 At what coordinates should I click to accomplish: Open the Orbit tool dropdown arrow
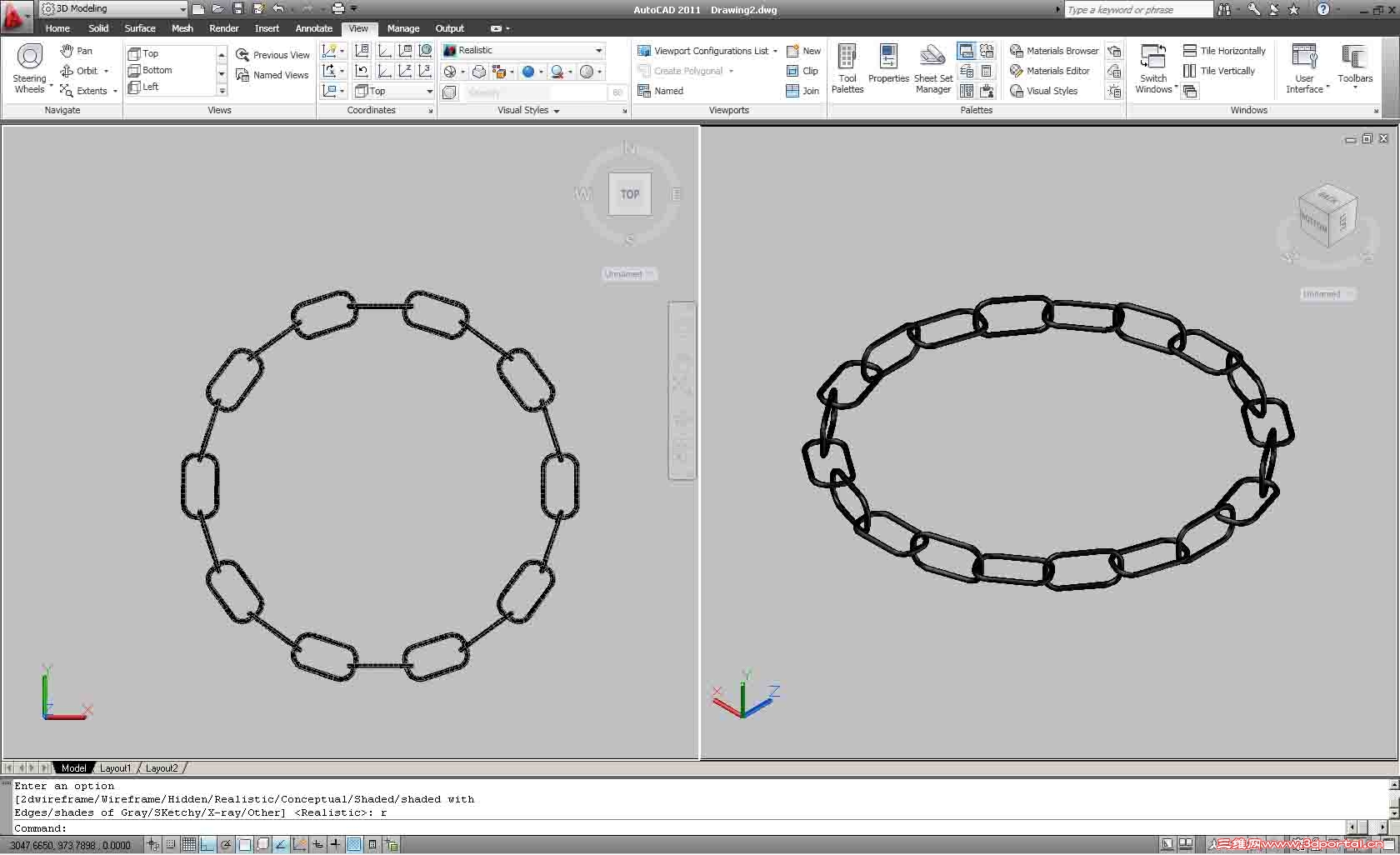point(107,72)
